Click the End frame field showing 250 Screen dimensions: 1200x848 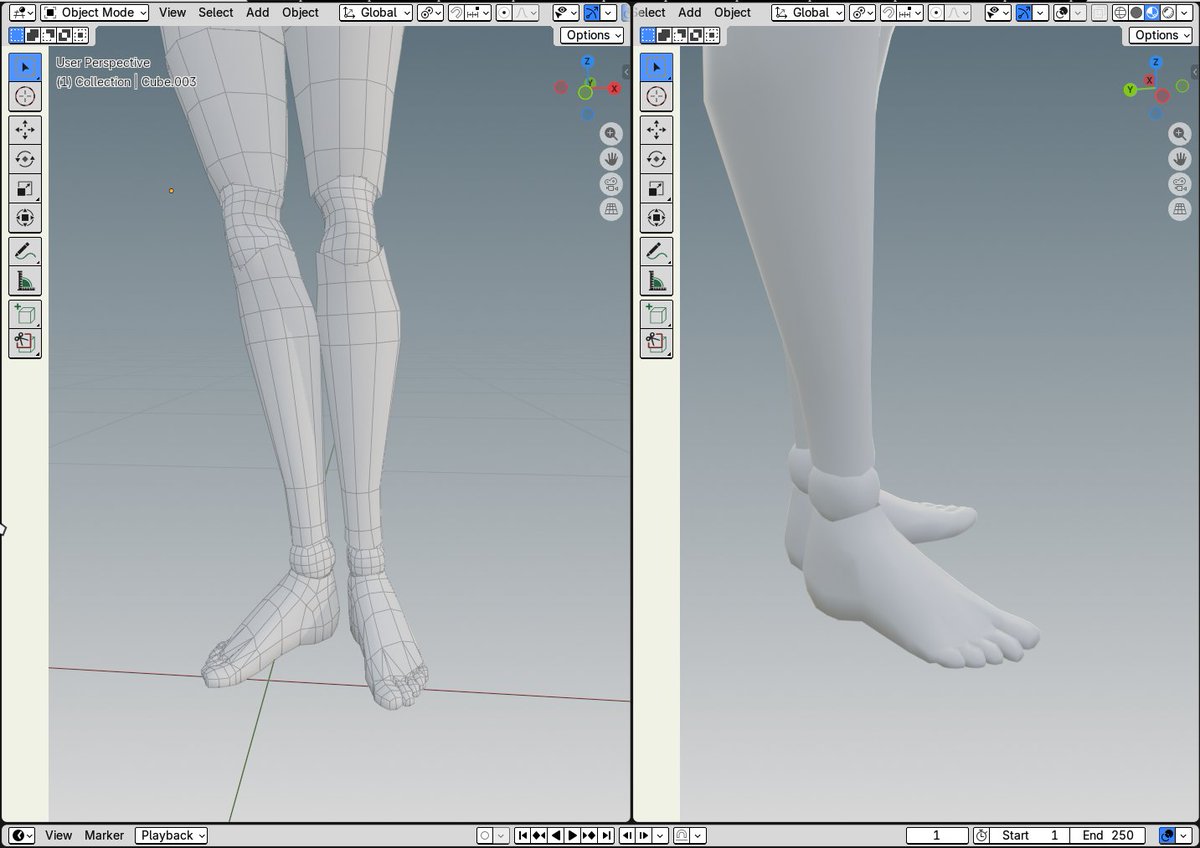tap(1107, 835)
